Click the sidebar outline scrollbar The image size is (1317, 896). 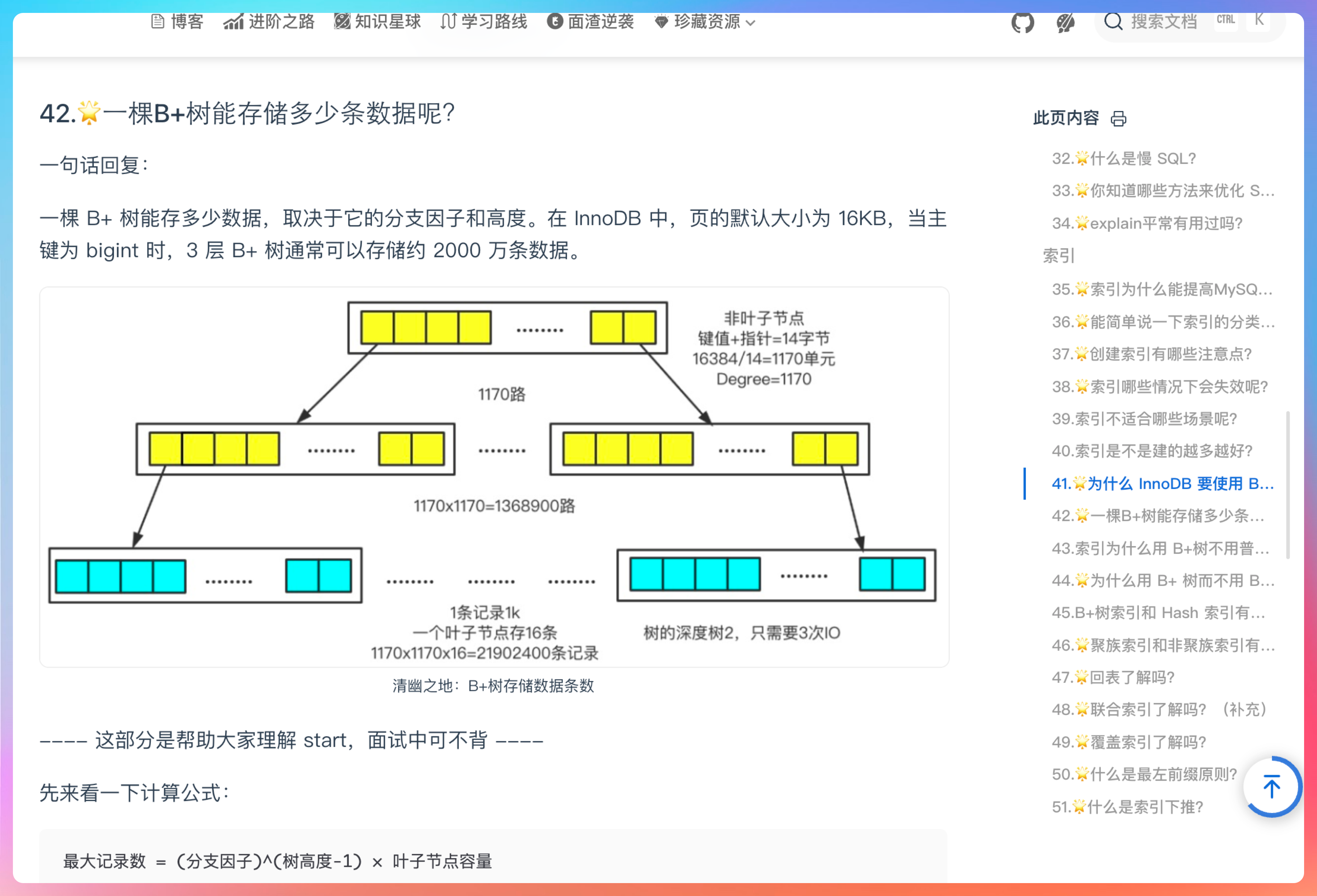pyautogui.click(x=1288, y=484)
